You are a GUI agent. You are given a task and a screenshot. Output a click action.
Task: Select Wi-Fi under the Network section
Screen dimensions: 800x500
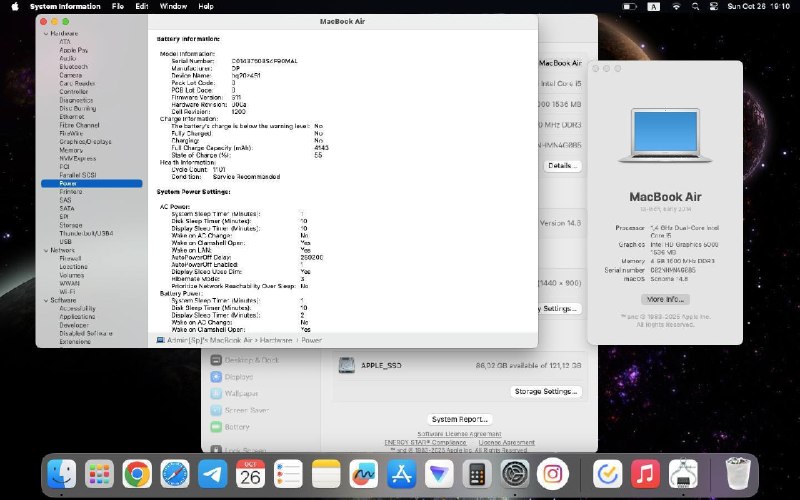coord(67,292)
